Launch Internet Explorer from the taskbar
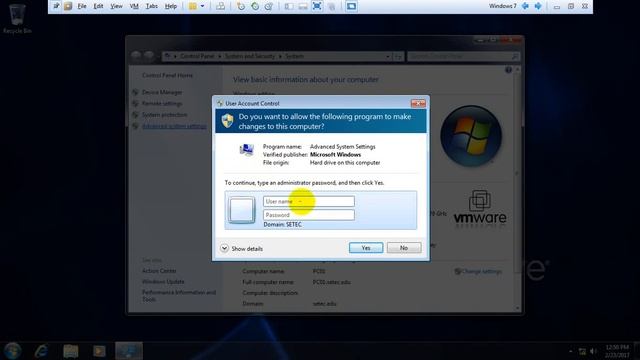The height and width of the screenshot is (360, 640). pos(41,351)
